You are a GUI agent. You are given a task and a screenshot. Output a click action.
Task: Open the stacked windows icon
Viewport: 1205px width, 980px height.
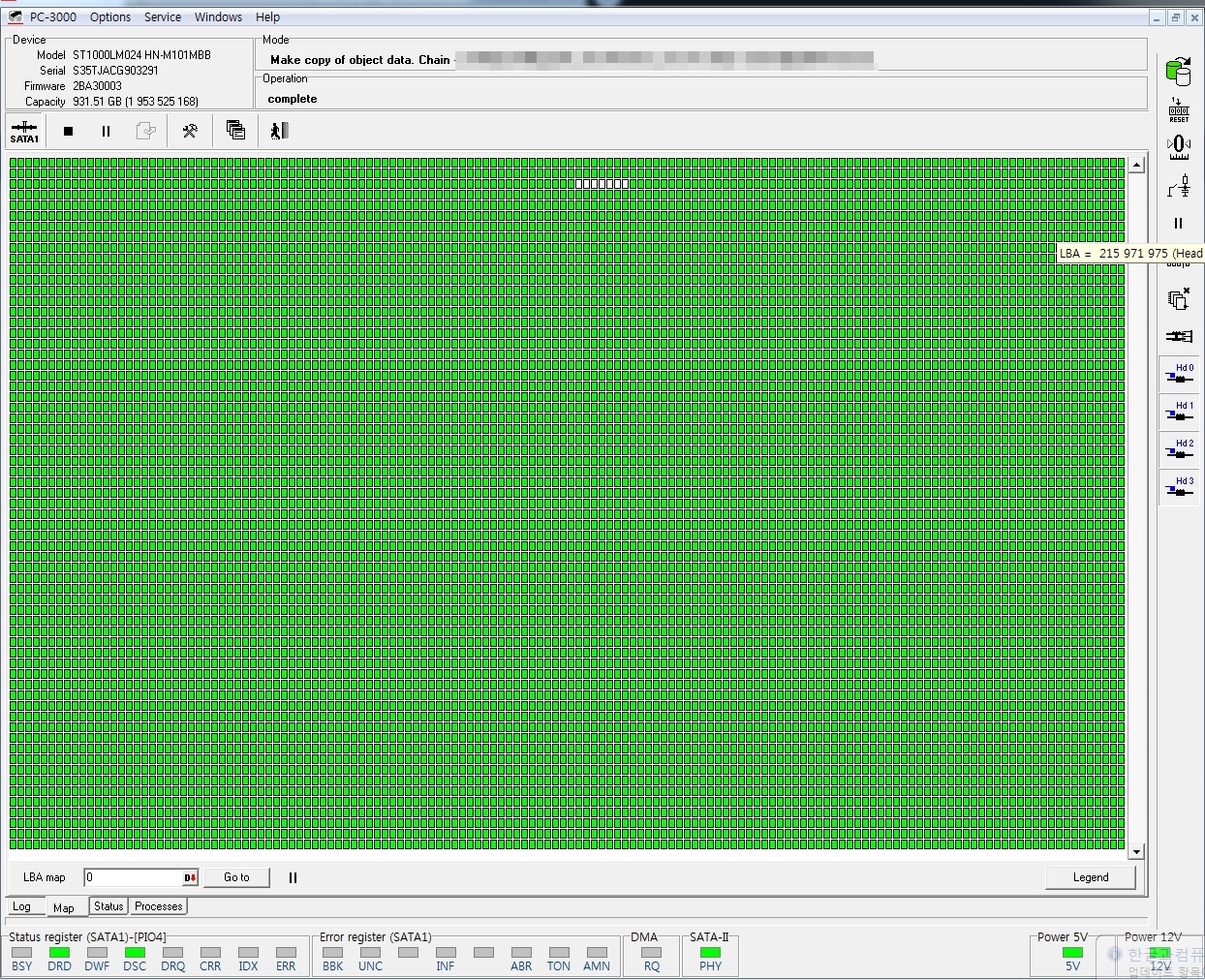coord(235,131)
